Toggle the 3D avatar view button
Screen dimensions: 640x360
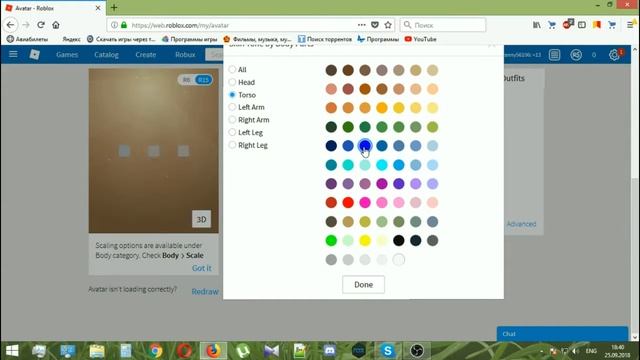click(x=202, y=219)
